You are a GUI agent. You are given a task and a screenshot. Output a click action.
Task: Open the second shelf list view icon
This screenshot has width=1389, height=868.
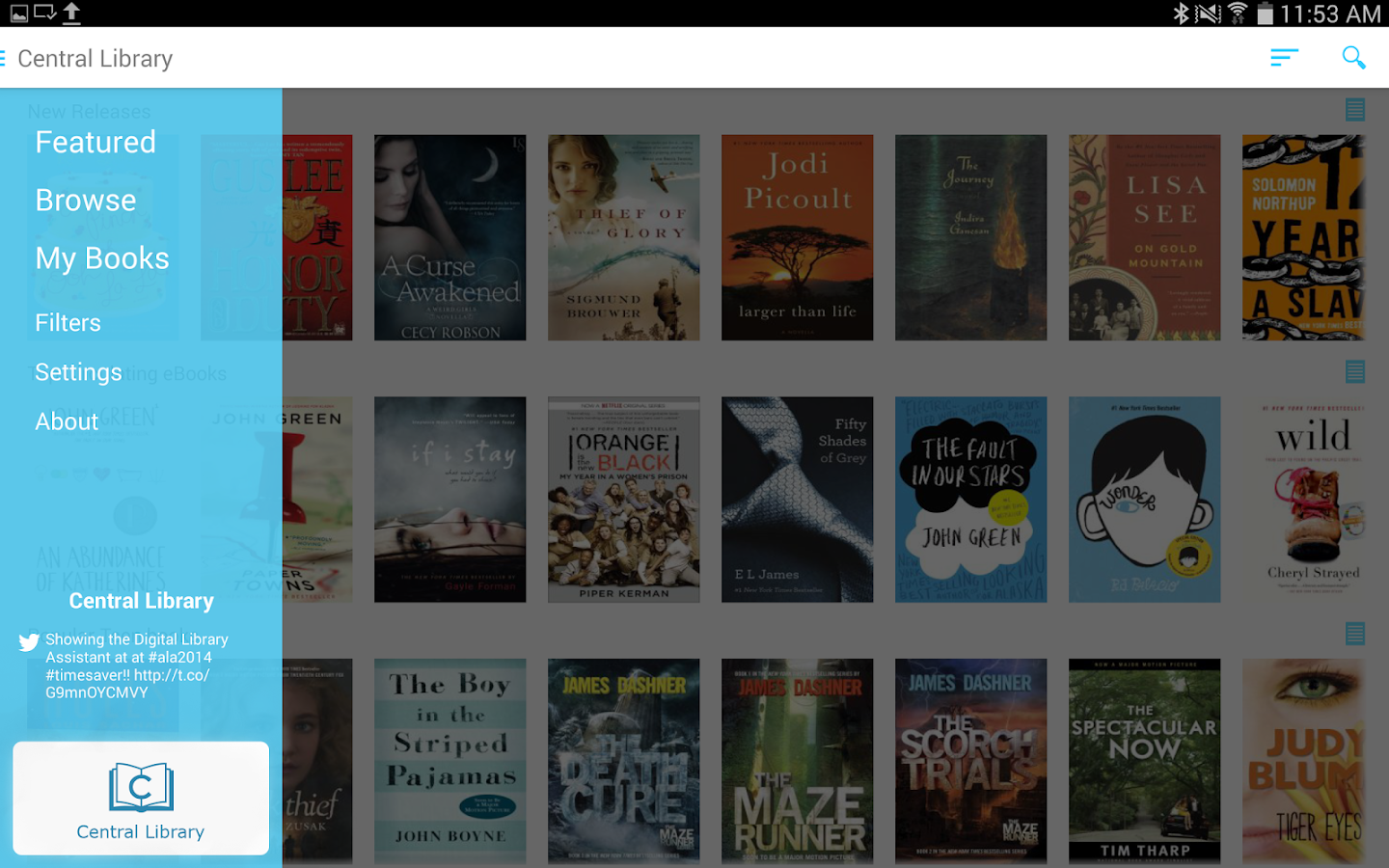tap(1355, 371)
